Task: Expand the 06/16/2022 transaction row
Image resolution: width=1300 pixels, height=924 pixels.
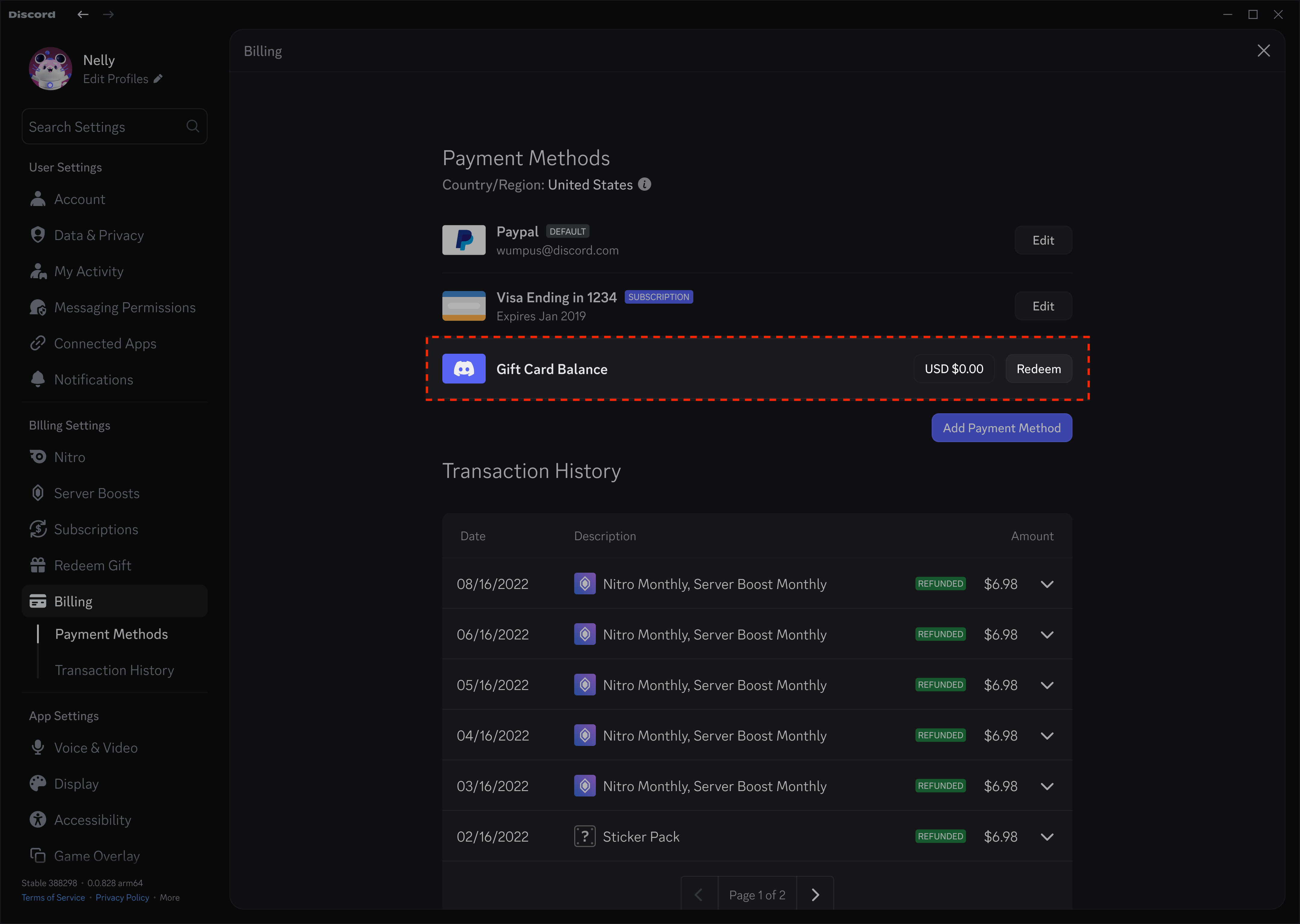Action: click(1047, 635)
